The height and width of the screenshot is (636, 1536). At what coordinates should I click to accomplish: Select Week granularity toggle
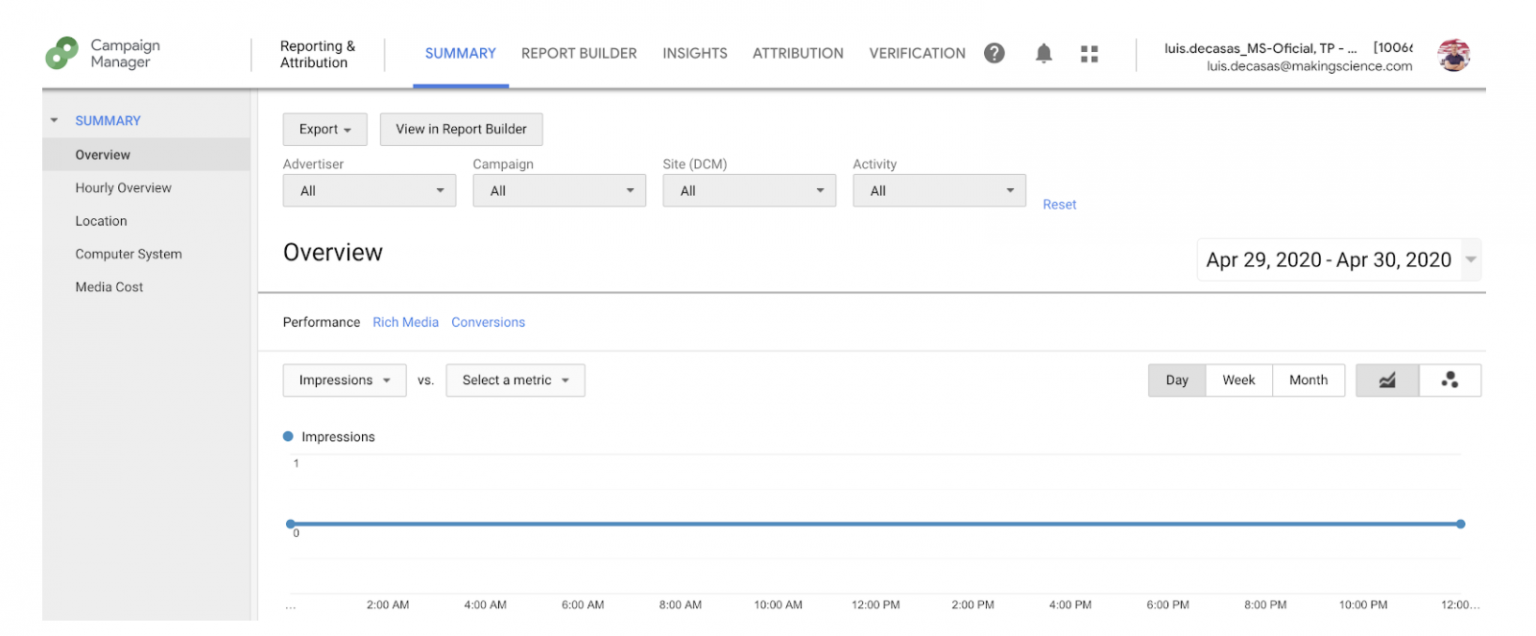(x=1238, y=380)
